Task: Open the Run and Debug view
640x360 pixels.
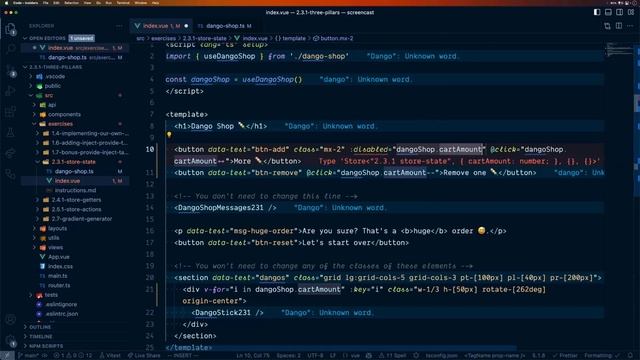Action: click(x=10, y=91)
